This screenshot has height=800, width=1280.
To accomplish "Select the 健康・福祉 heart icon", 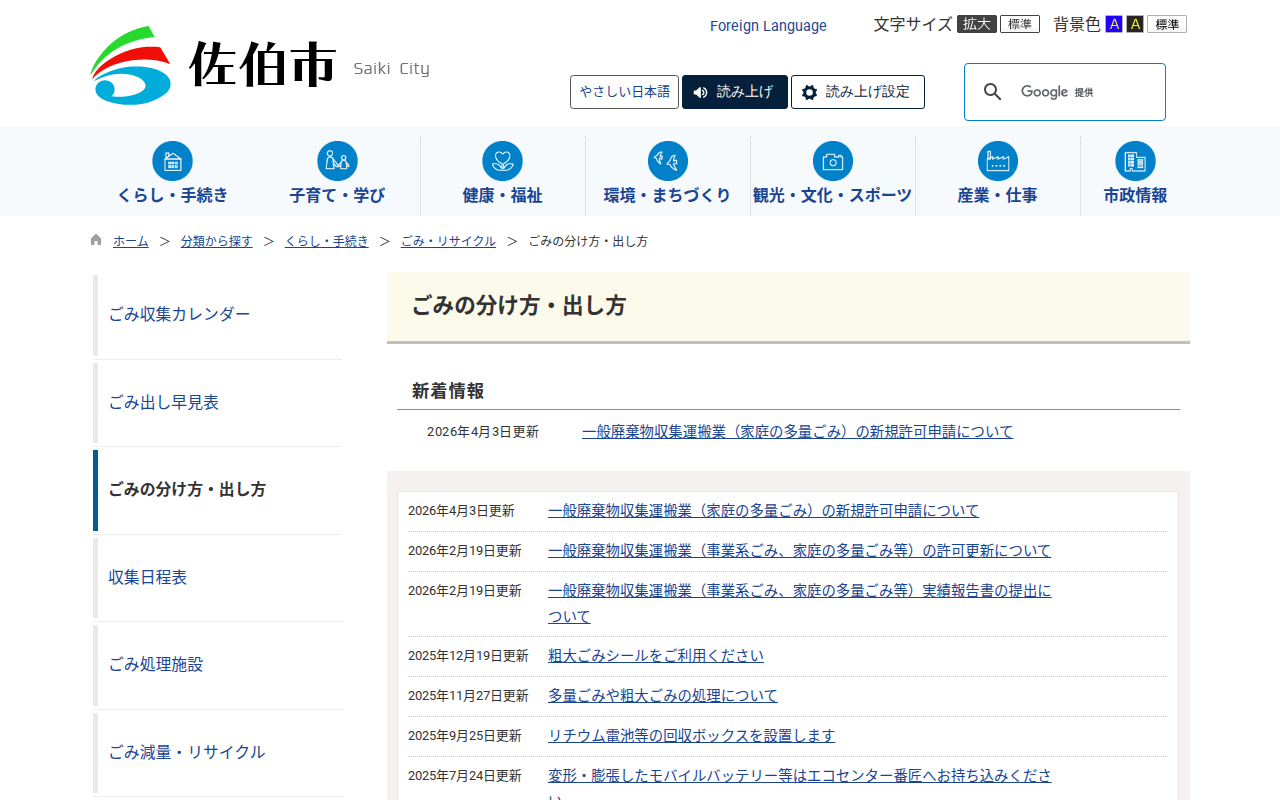I will (x=502, y=161).
